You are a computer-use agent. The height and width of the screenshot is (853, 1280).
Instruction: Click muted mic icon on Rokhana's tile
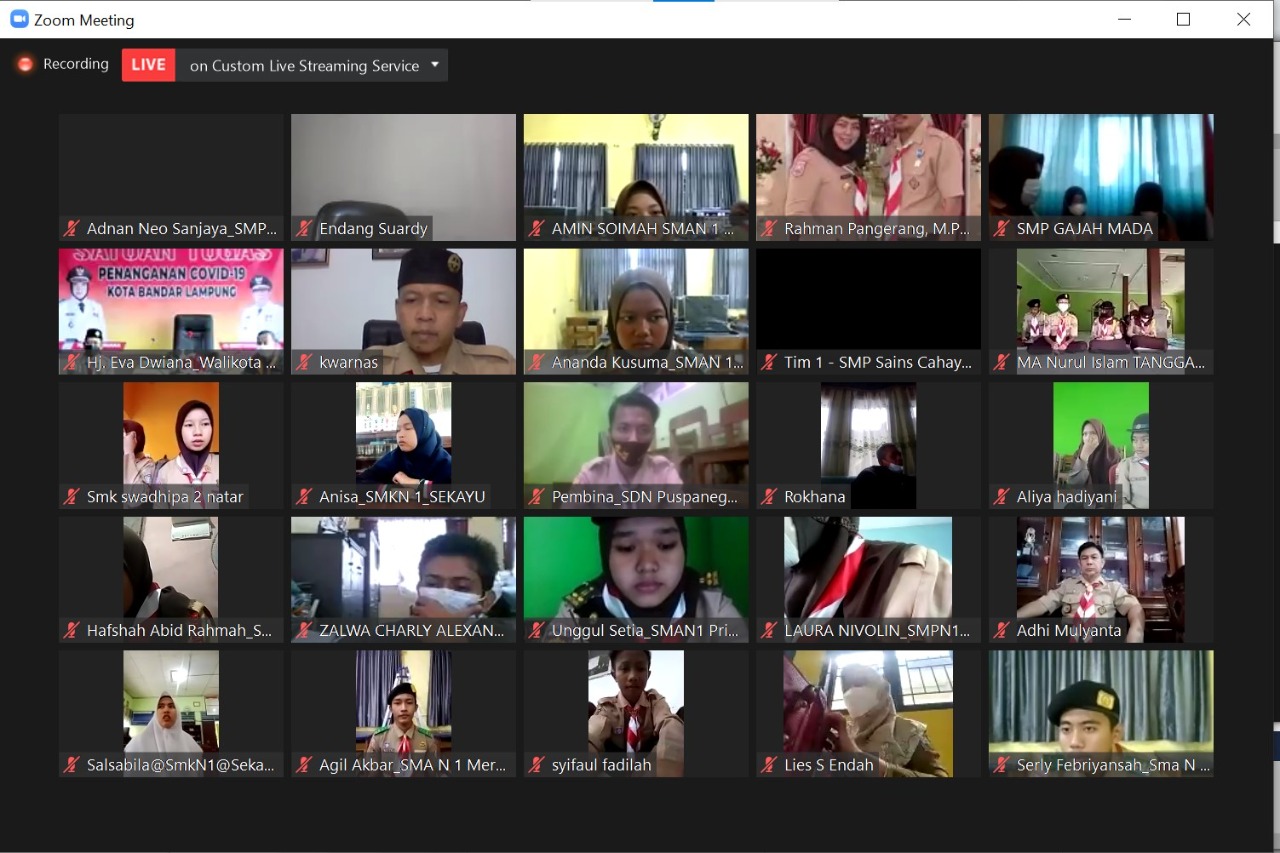pyautogui.click(x=769, y=497)
